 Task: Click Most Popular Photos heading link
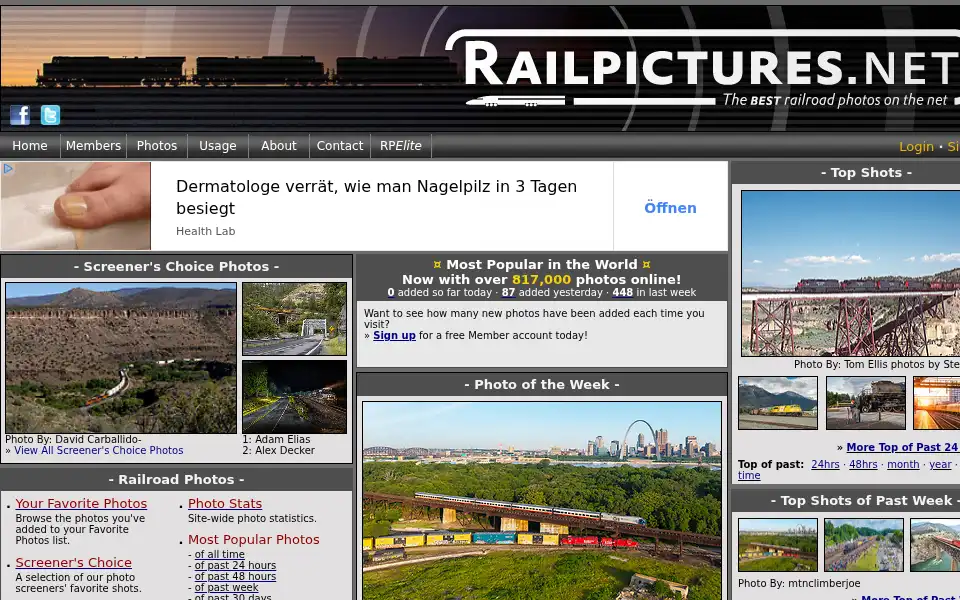click(253, 539)
